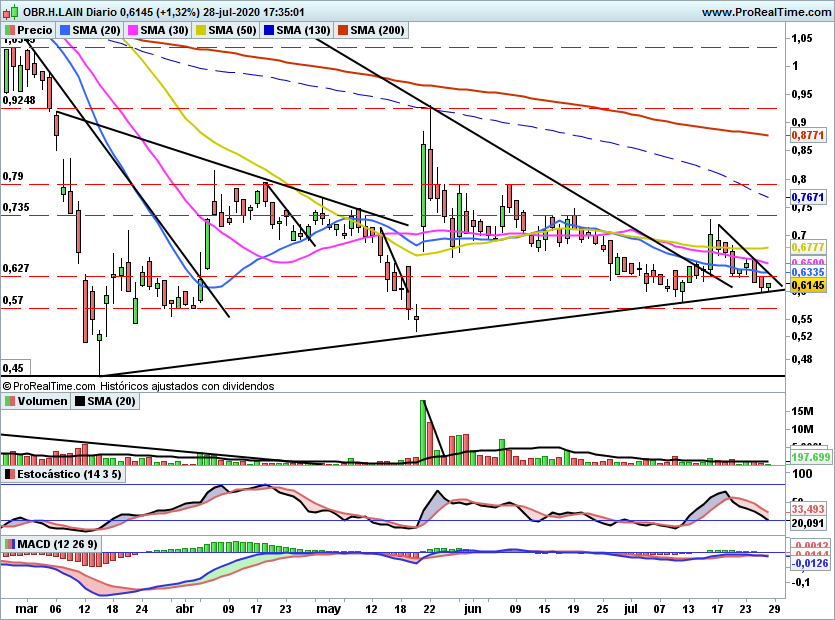Click the Estocástico (14 3 5) label
The width and height of the screenshot is (835, 620).
pos(69,474)
